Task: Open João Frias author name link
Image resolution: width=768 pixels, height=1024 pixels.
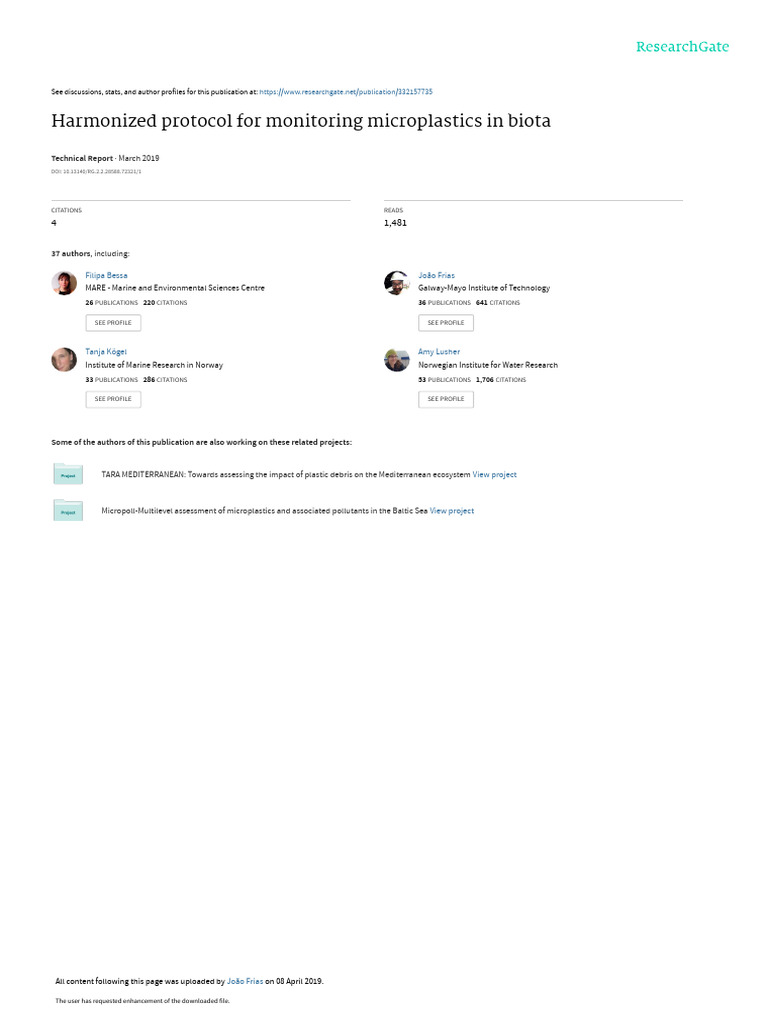Action: coord(436,276)
